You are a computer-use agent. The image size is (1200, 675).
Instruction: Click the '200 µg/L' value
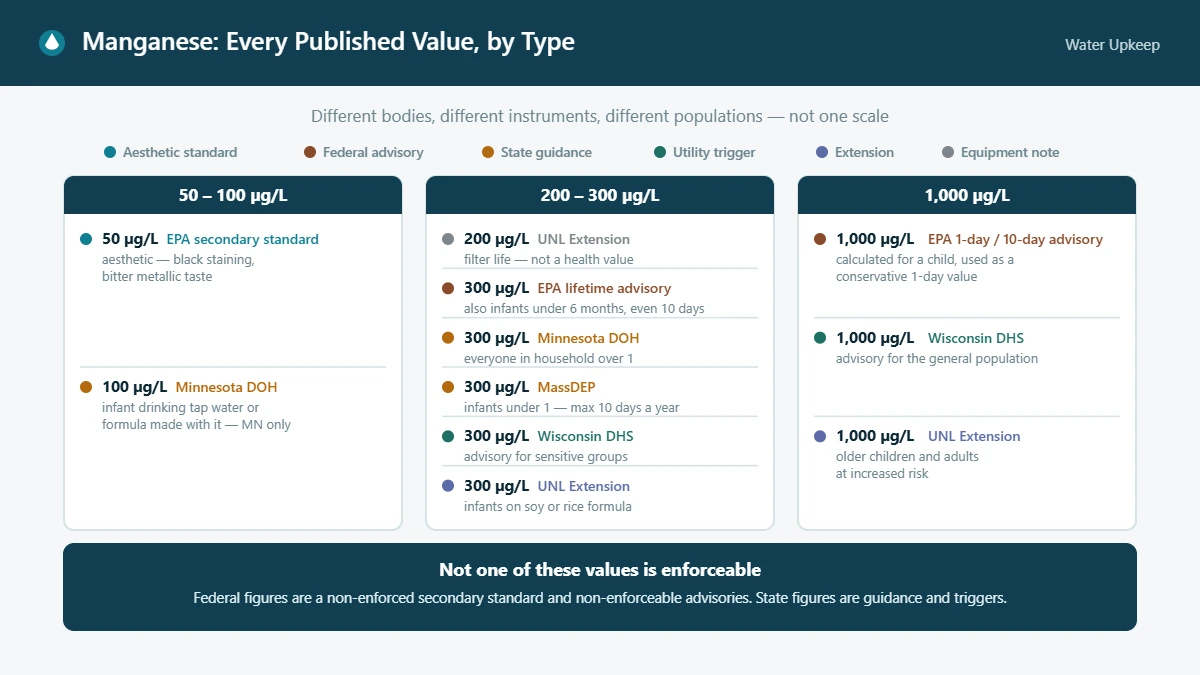497,240
